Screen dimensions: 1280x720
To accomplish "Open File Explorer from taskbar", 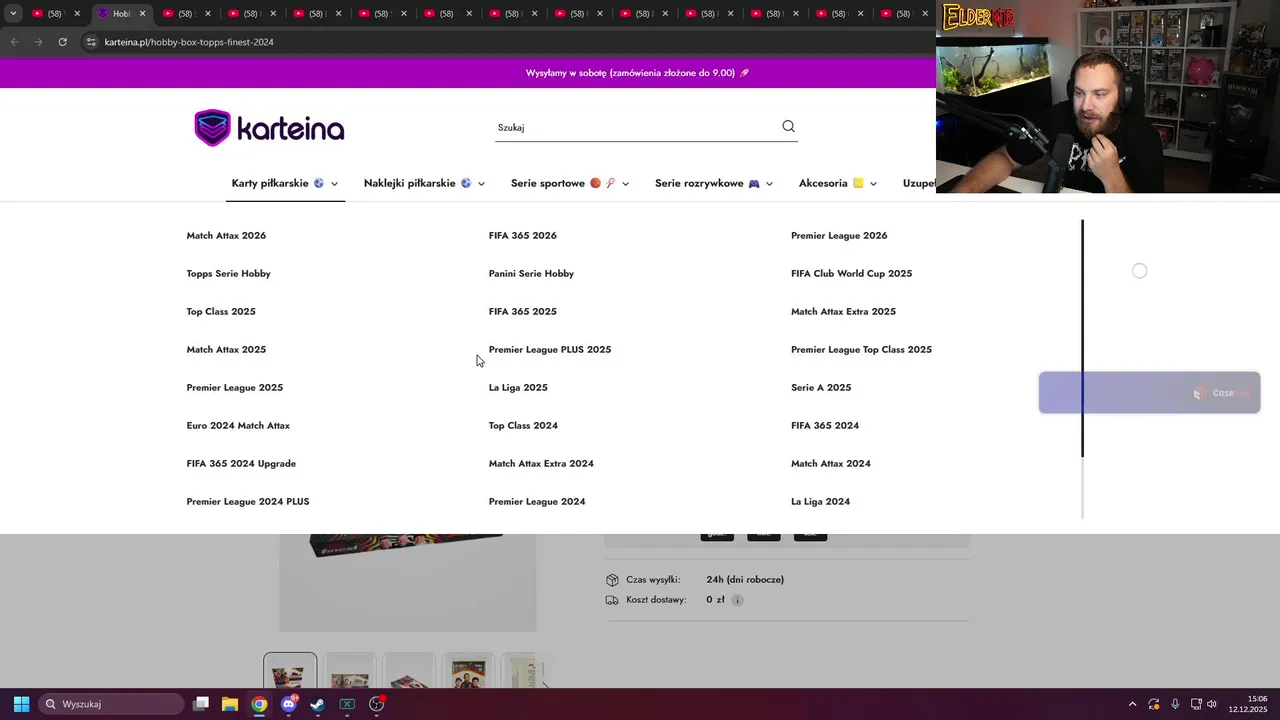I will (229, 704).
